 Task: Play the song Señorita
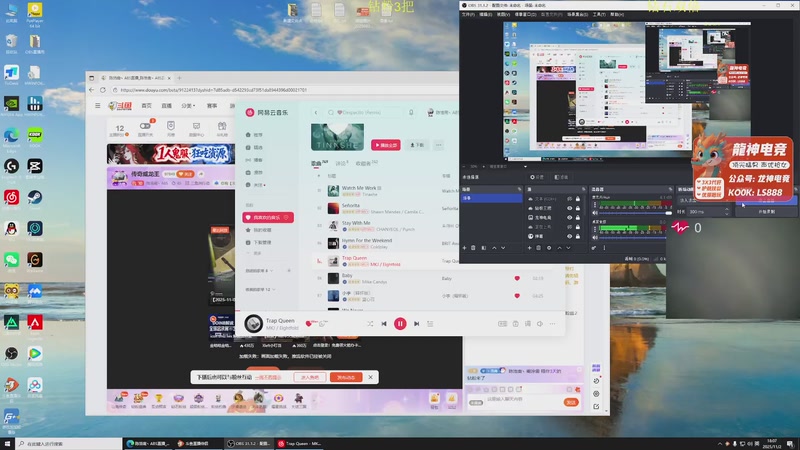tap(351, 205)
